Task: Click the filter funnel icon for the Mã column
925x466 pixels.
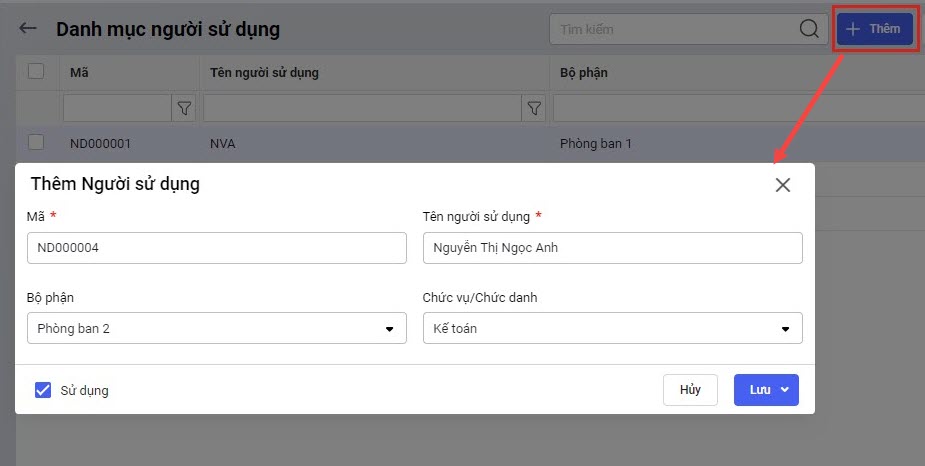Action: 184,108
